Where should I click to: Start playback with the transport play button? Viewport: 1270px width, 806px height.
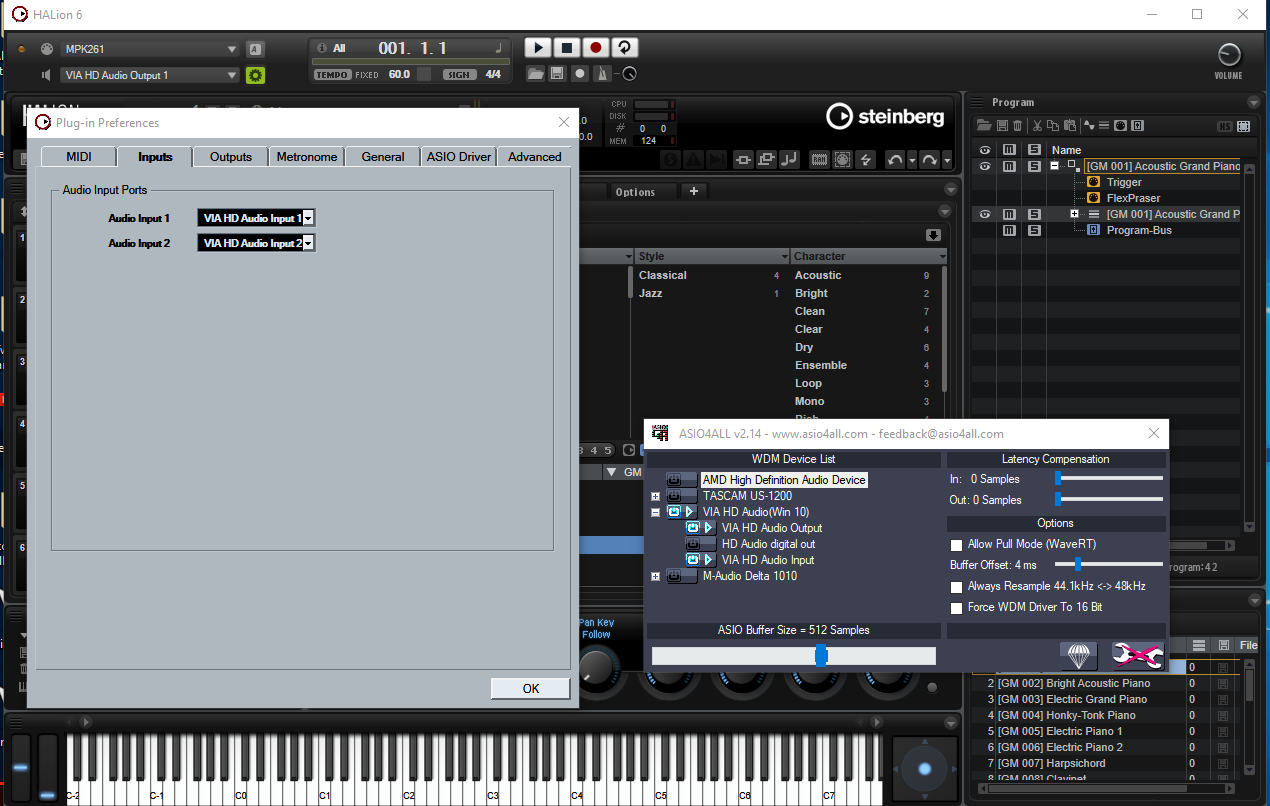(538, 48)
